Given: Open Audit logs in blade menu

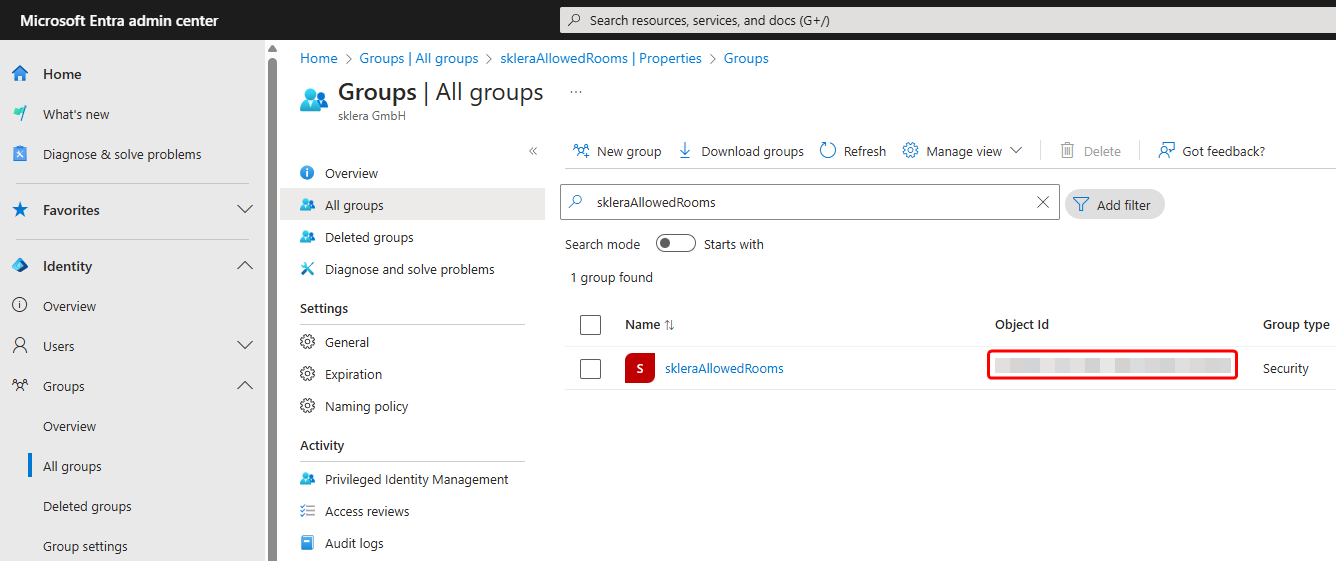Looking at the screenshot, I should pos(354,543).
